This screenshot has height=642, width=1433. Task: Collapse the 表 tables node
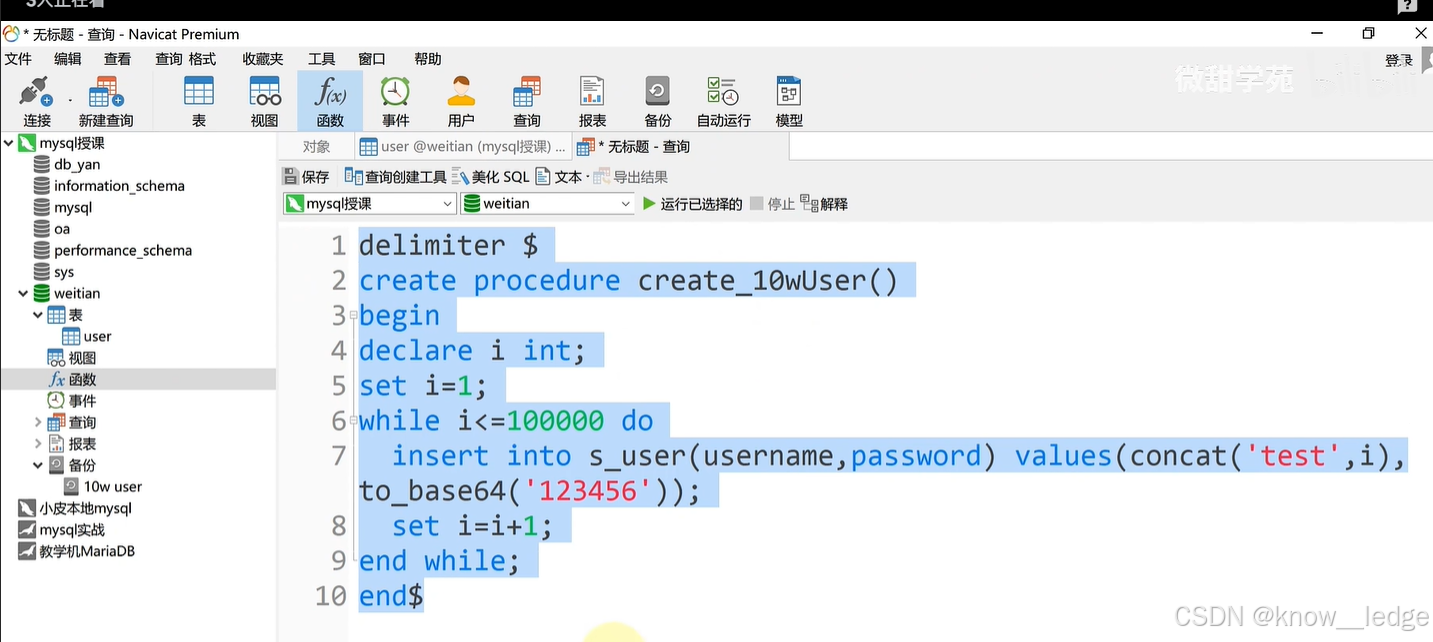(x=38, y=315)
